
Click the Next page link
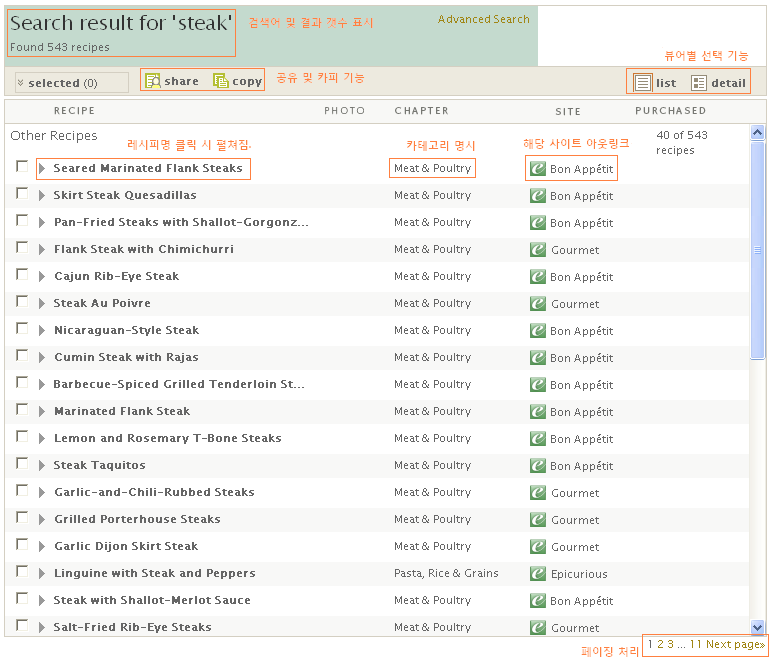point(735,644)
